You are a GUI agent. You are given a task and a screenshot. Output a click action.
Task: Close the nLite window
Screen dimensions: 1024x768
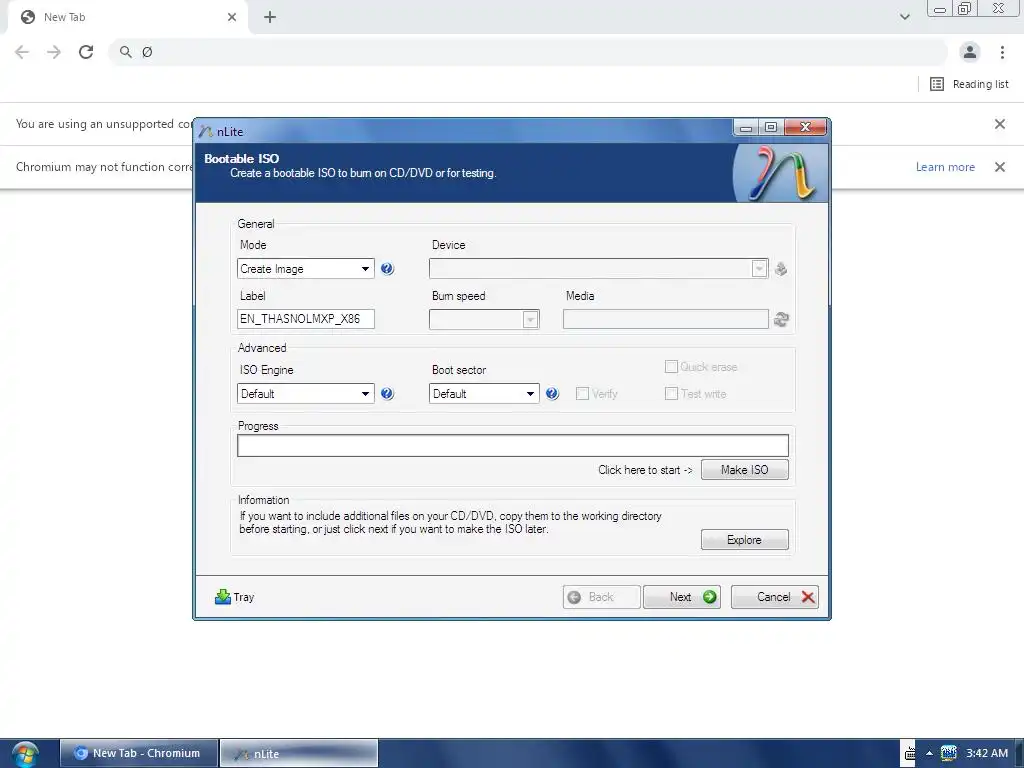[805, 127]
